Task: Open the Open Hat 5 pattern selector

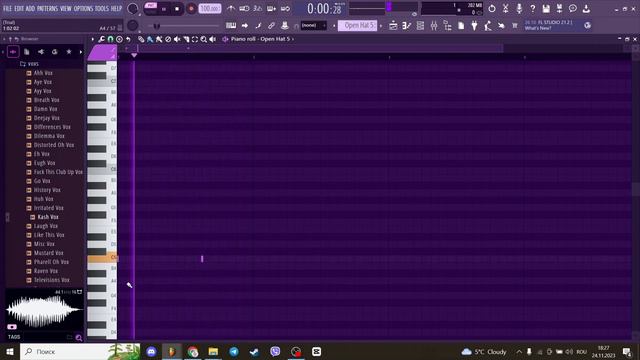Action: 358,25
